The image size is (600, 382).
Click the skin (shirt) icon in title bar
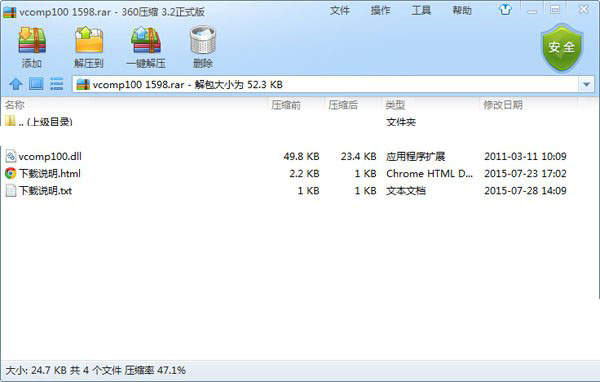[505, 10]
